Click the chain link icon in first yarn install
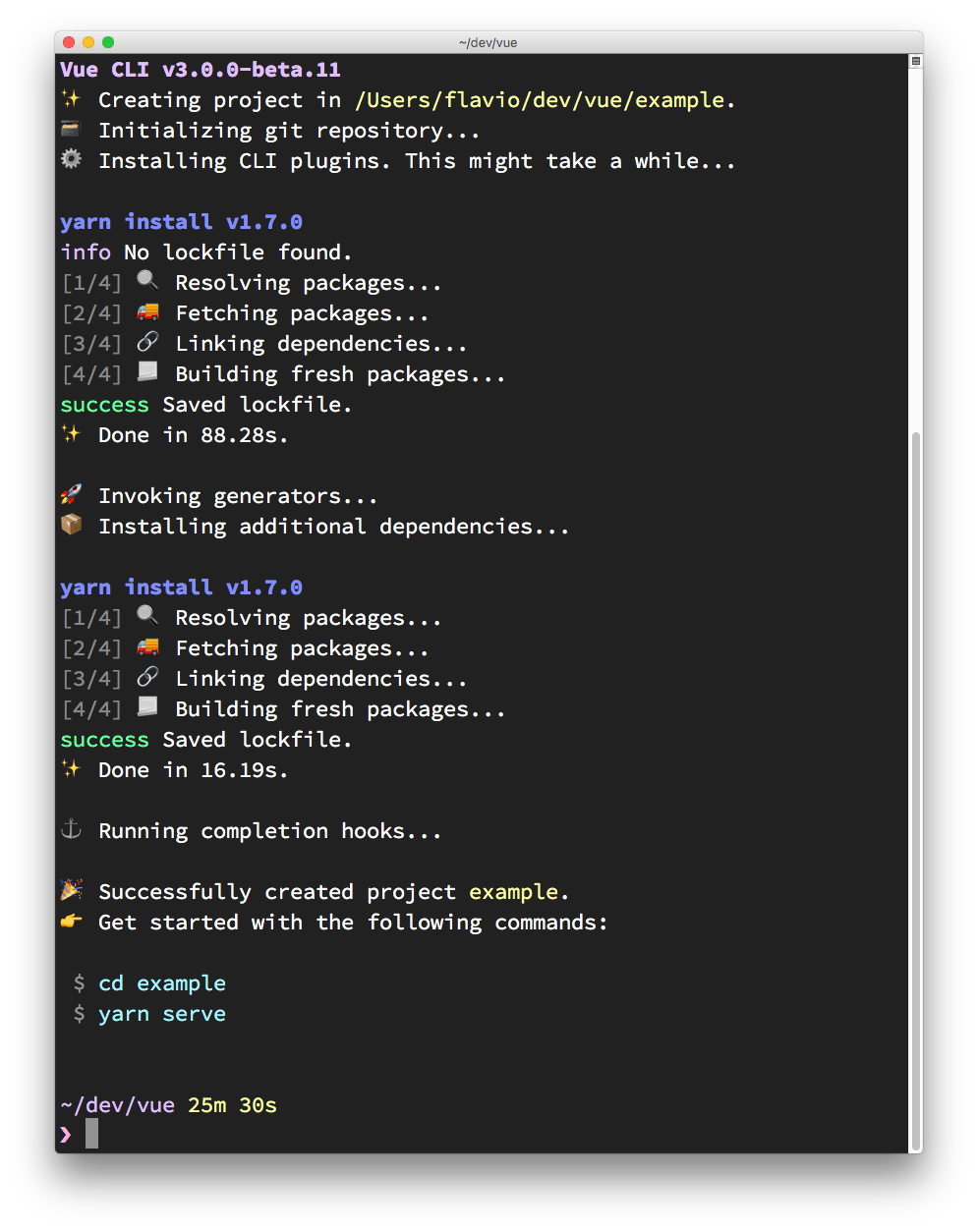Image resolution: width=978 pixels, height=1232 pixels. coord(147,343)
